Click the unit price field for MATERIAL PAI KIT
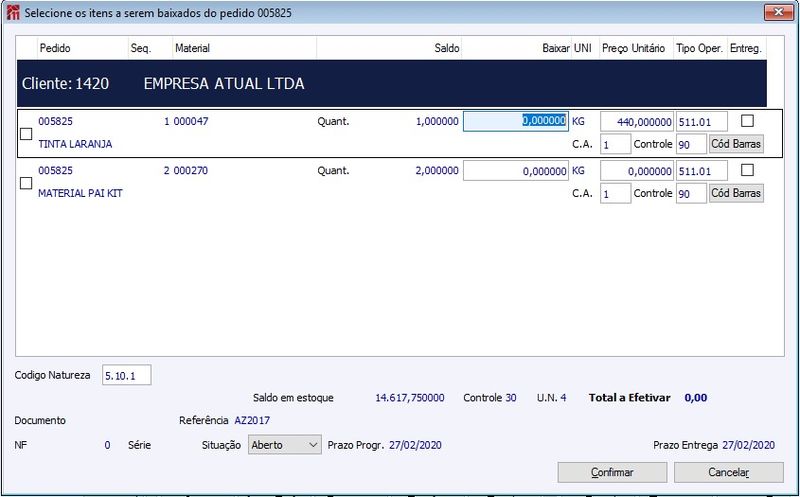The image size is (800, 497). [637, 171]
